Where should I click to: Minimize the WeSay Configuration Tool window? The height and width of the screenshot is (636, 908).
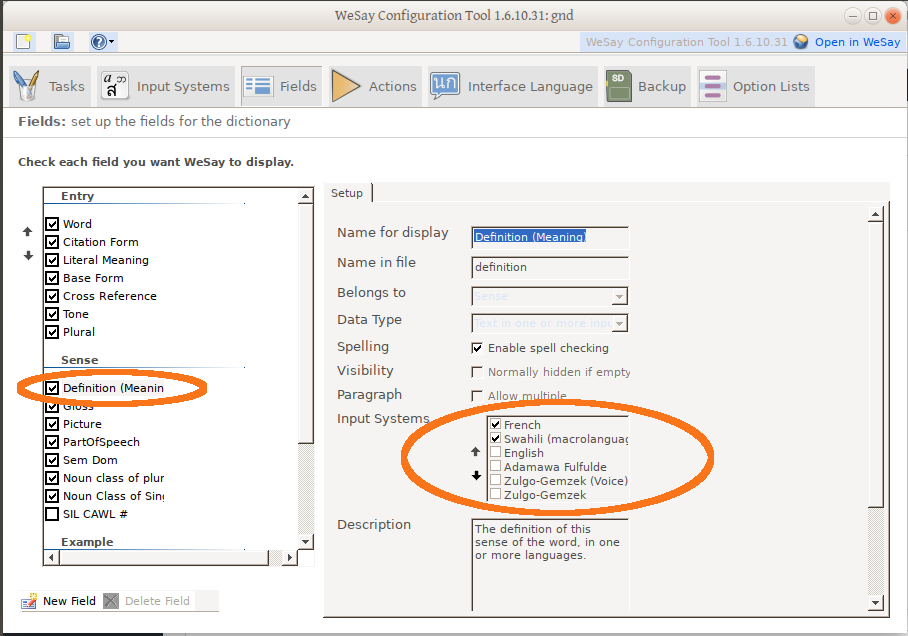(852, 16)
